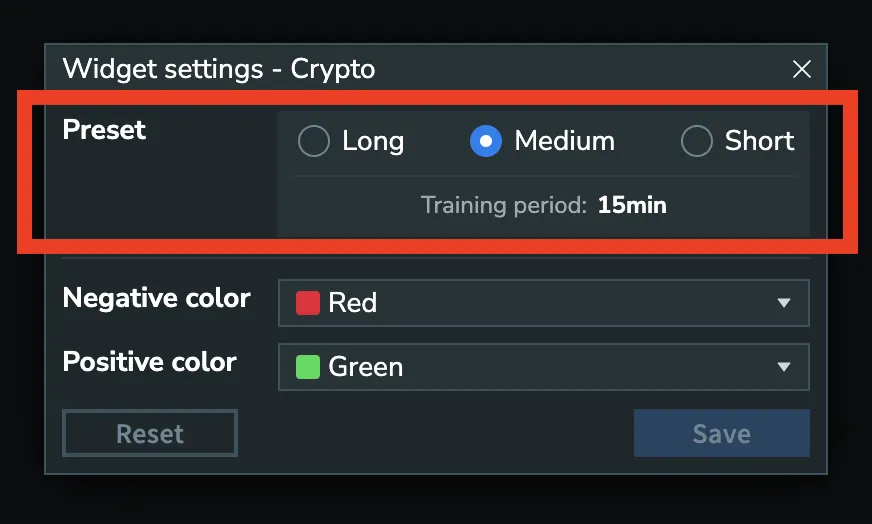Image resolution: width=872 pixels, height=524 pixels.
Task: Select the Long preset radio button
Action: click(314, 142)
